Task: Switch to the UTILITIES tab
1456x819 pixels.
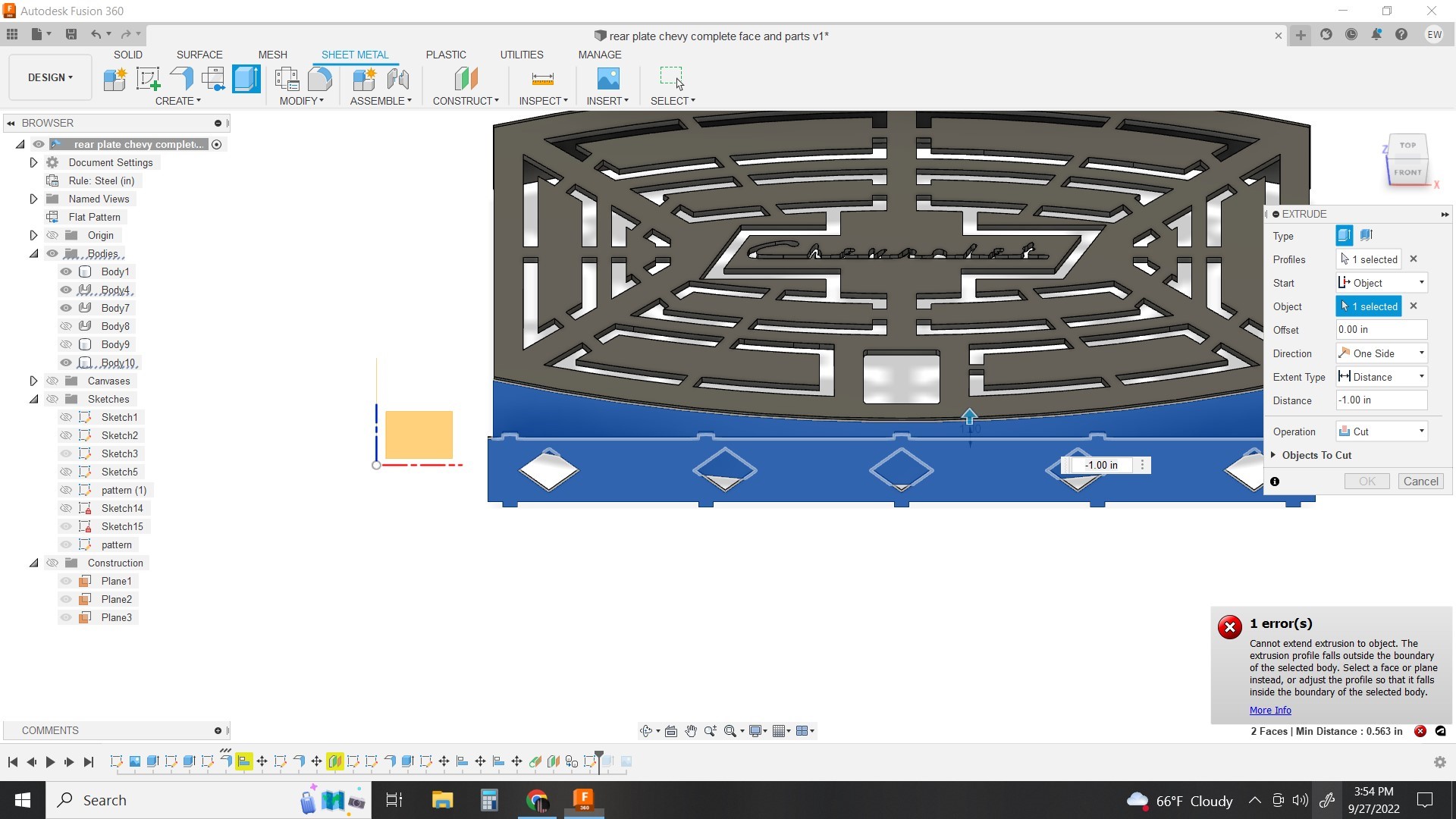Action: [x=522, y=55]
